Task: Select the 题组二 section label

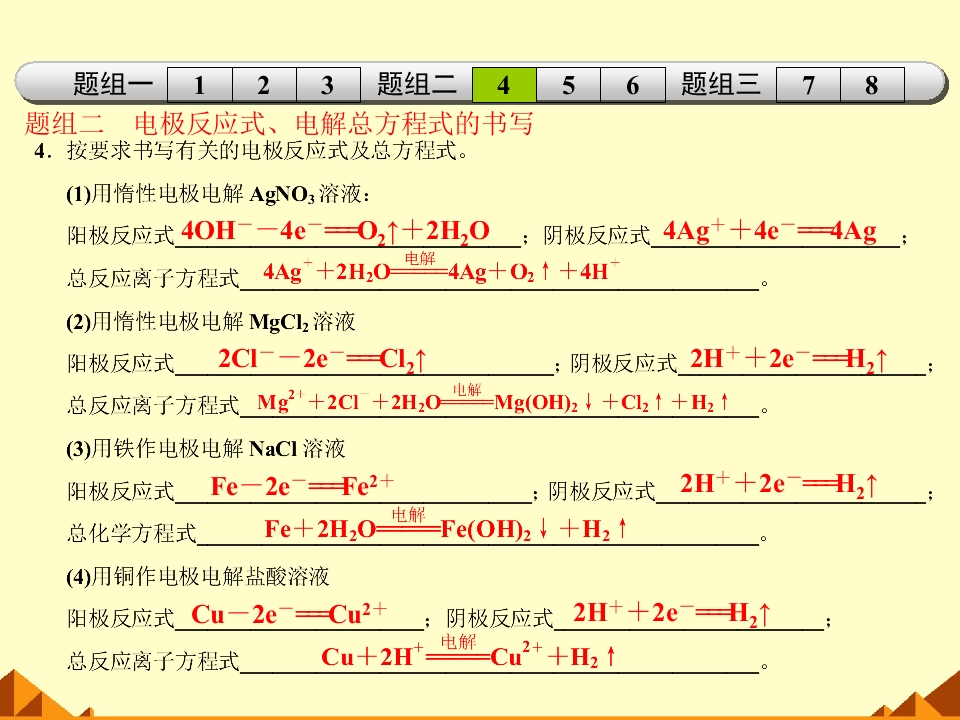Action: pyautogui.click(x=416, y=84)
